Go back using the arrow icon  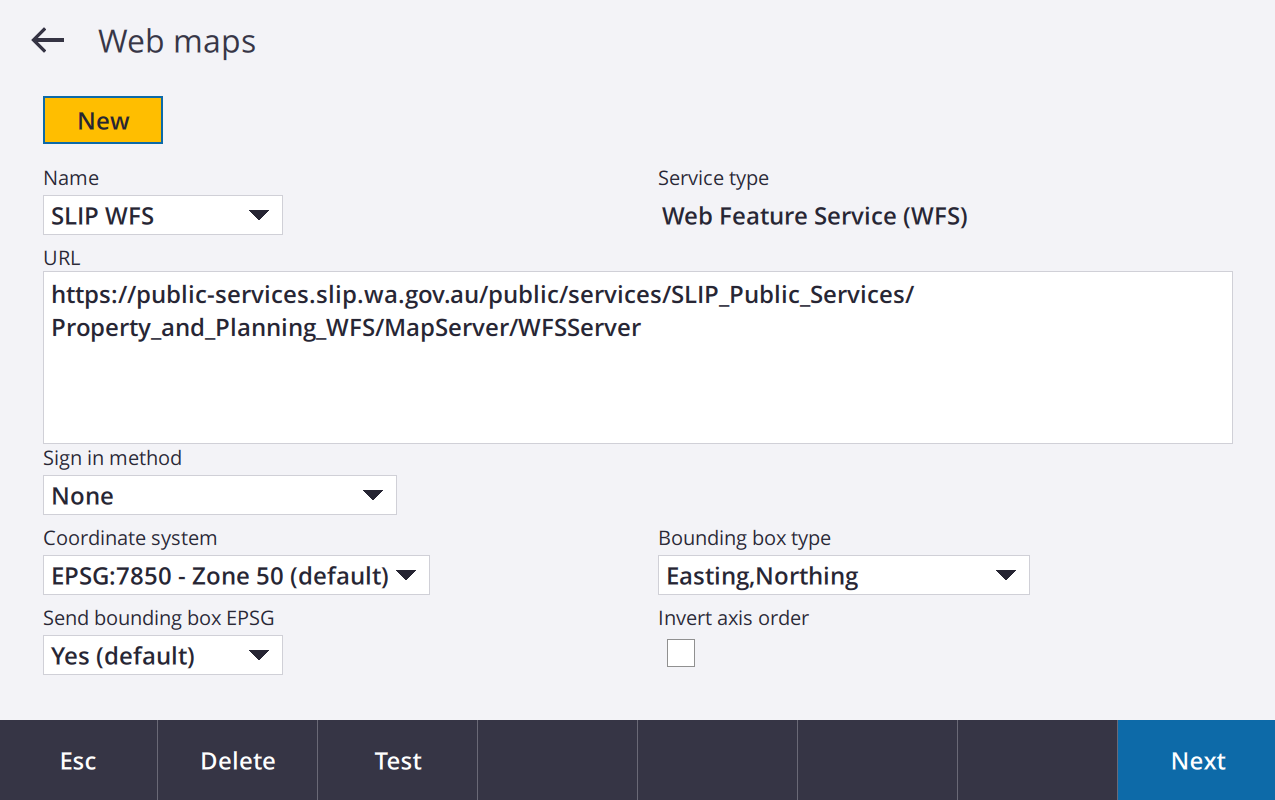[x=47, y=40]
